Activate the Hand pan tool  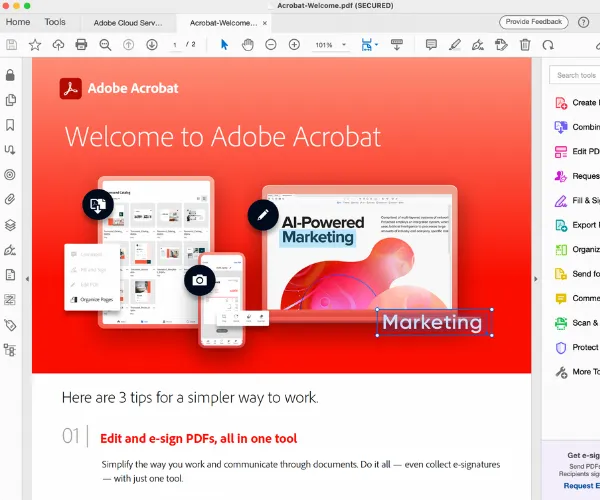(x=248, y=45)
